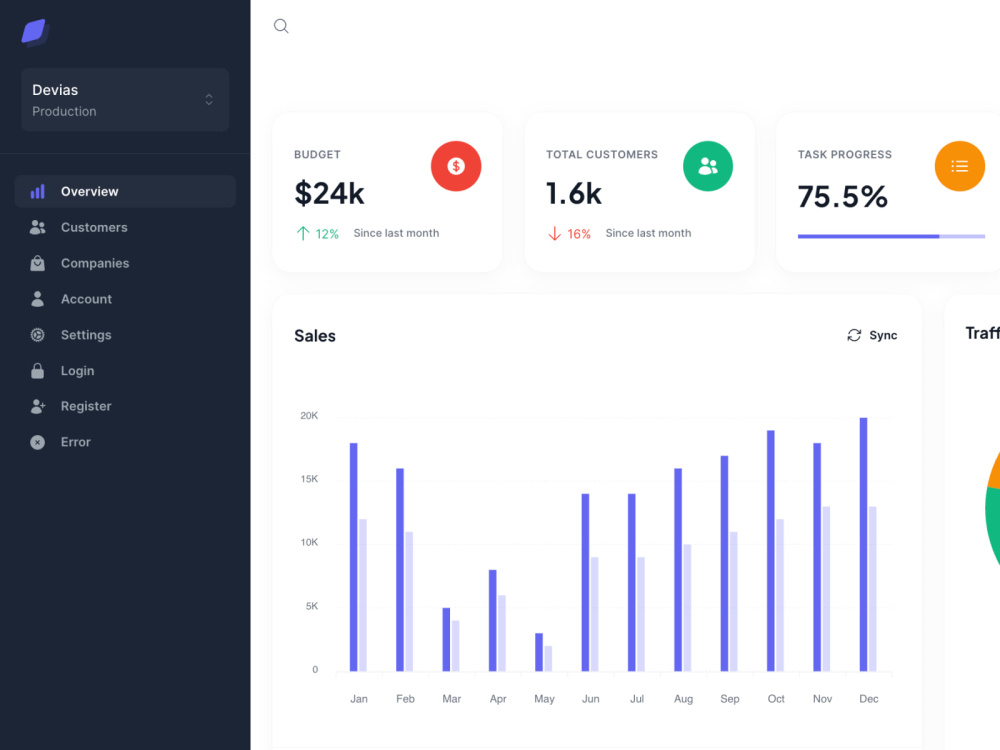
Task: Click the Account person icon
Action: (38, 298)
